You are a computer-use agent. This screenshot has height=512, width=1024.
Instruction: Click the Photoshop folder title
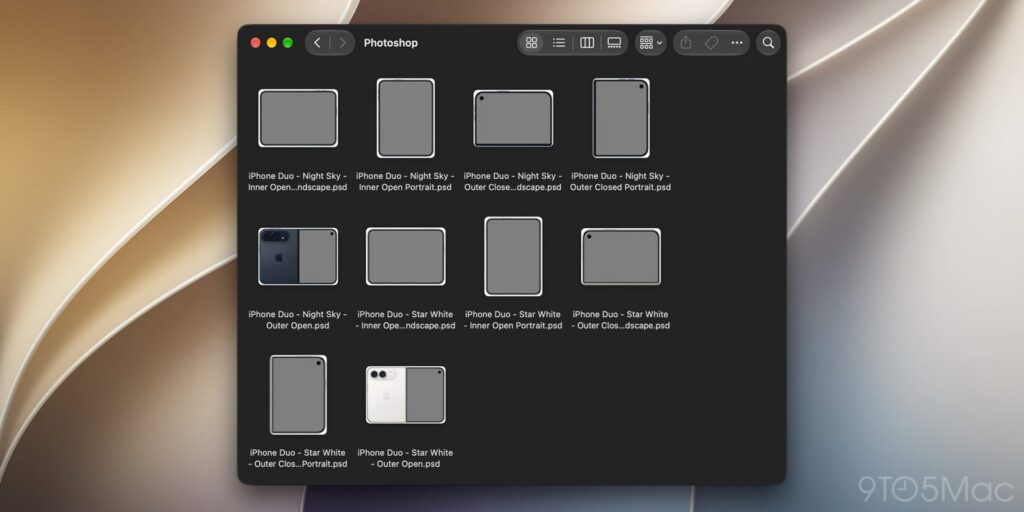pos(391,43)
